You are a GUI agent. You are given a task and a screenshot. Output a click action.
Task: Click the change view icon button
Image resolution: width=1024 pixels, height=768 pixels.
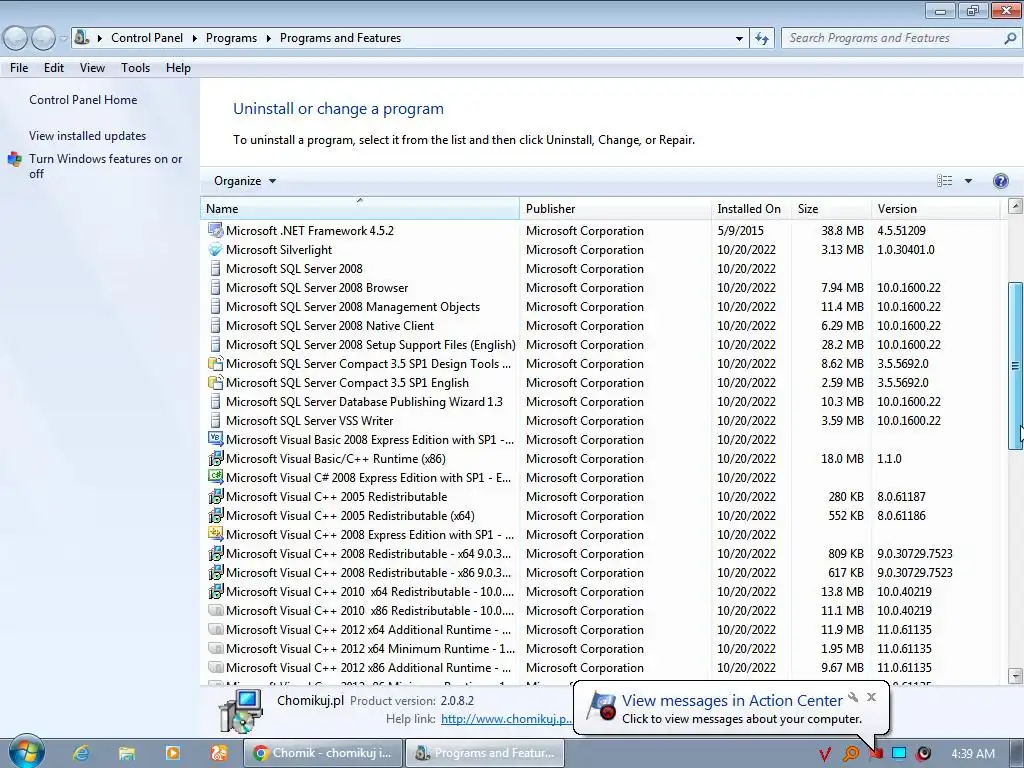coord(944,181)
